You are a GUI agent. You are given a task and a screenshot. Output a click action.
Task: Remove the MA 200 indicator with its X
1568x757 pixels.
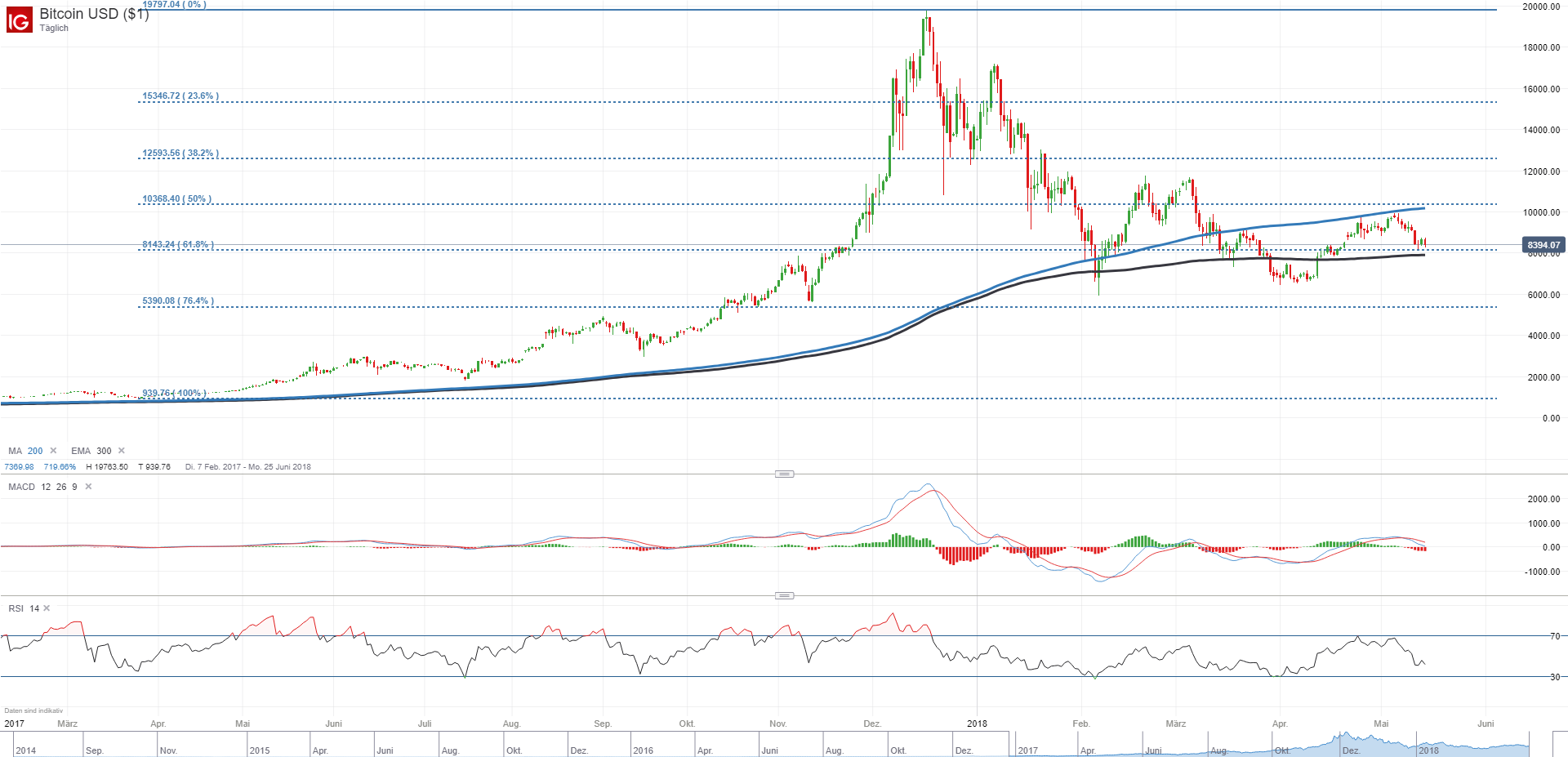click(53, 451)
